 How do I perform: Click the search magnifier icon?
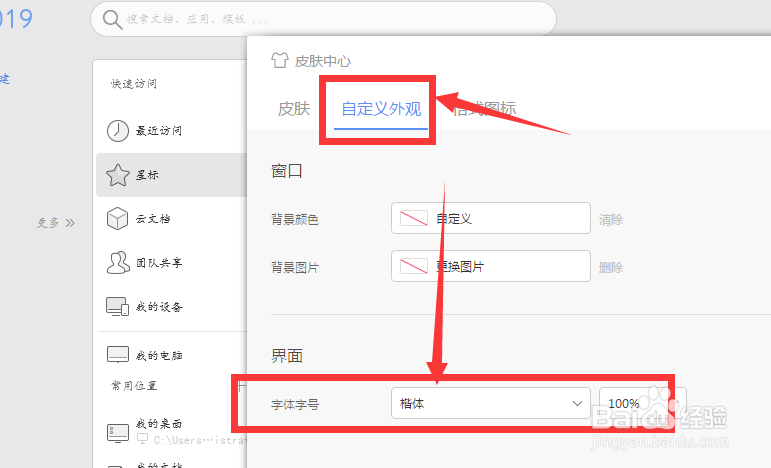click(x=112, y=20)
